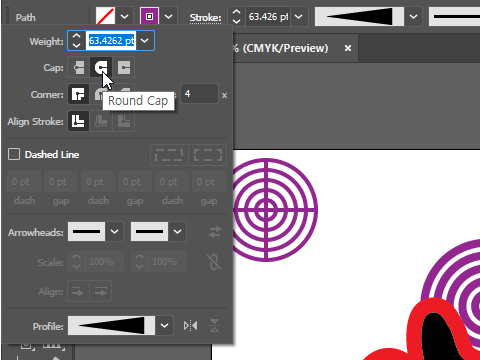
Task: Open the Weight dropdown in Stroke panel
Action: (145, 41)
